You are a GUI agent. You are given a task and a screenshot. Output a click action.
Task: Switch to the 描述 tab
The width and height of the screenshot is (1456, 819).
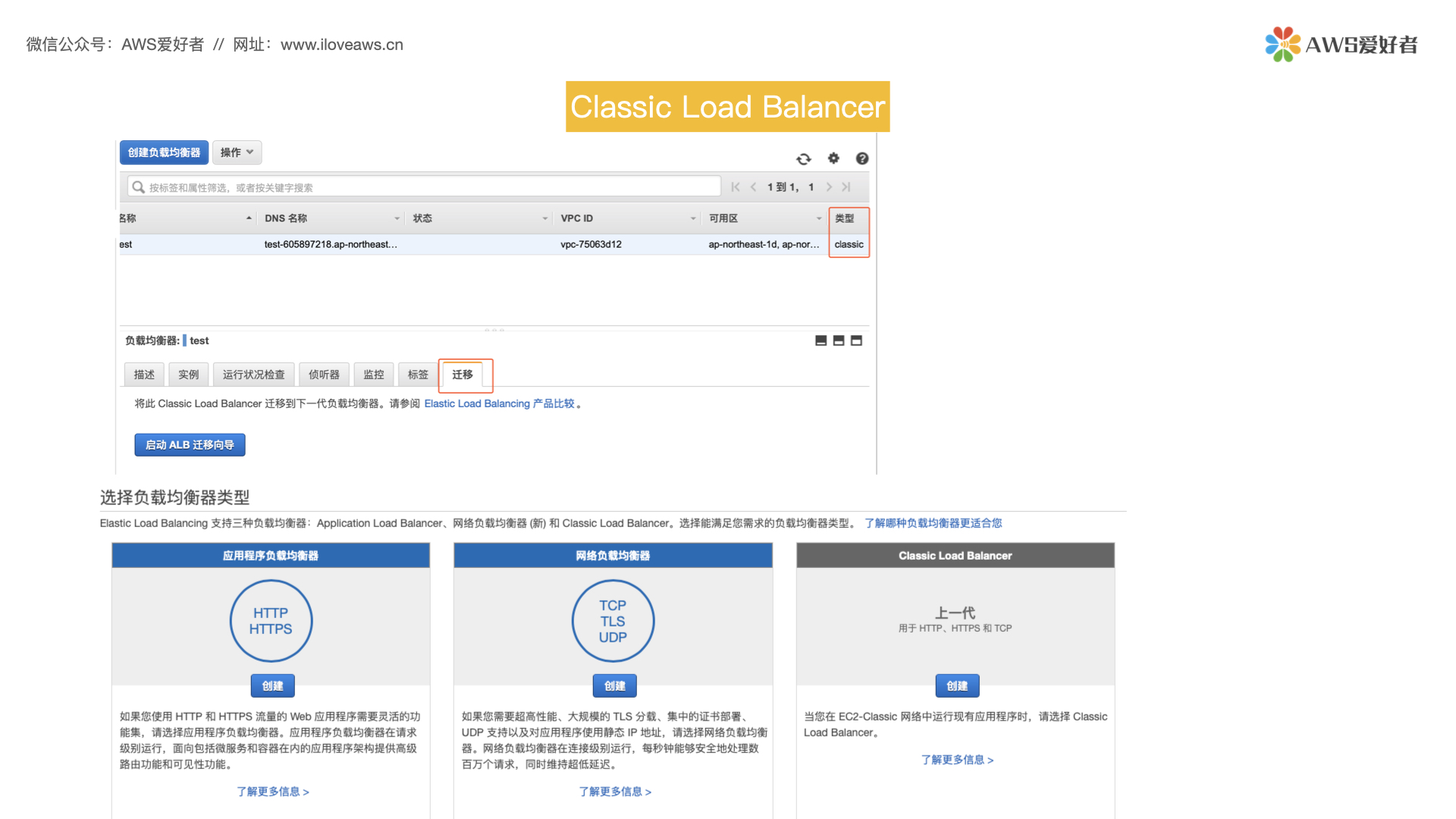click(x=144, y=375)
